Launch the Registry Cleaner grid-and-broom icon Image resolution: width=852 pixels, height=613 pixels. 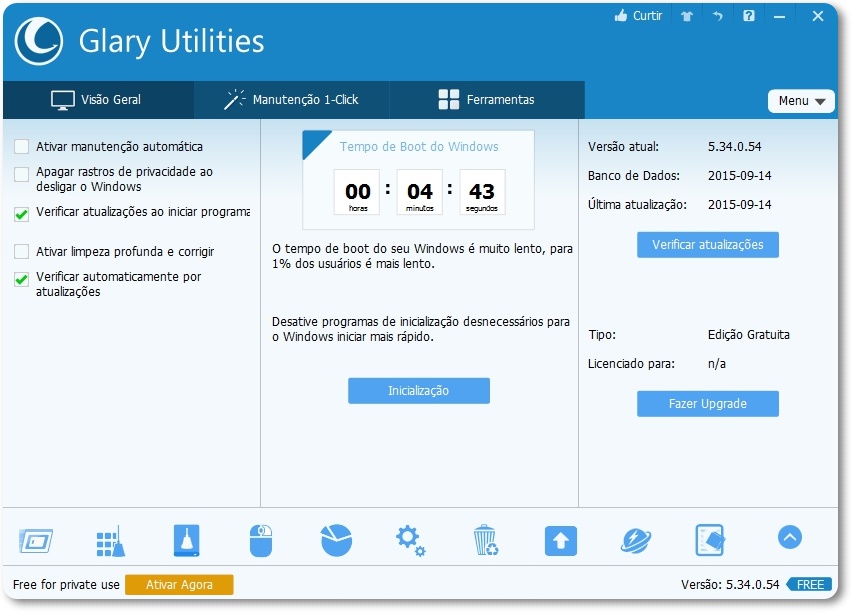[111, 541]
